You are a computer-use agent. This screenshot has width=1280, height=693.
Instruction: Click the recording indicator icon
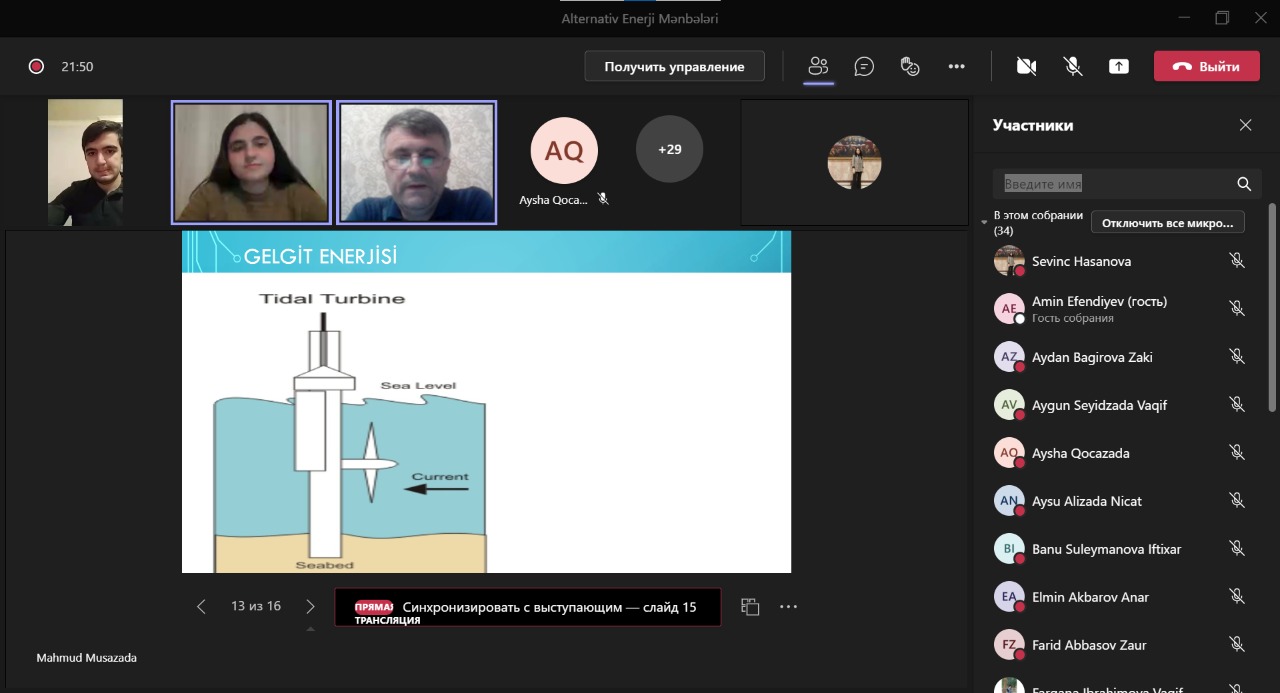coord(36,67)
